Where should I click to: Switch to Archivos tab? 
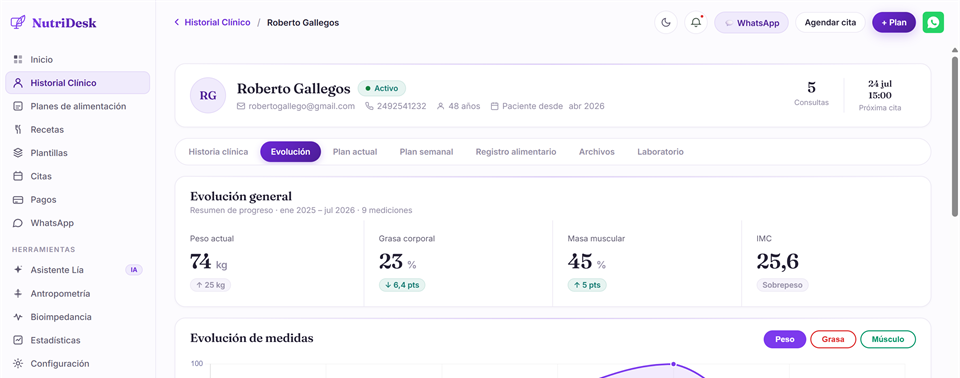(x=597, y=152)
